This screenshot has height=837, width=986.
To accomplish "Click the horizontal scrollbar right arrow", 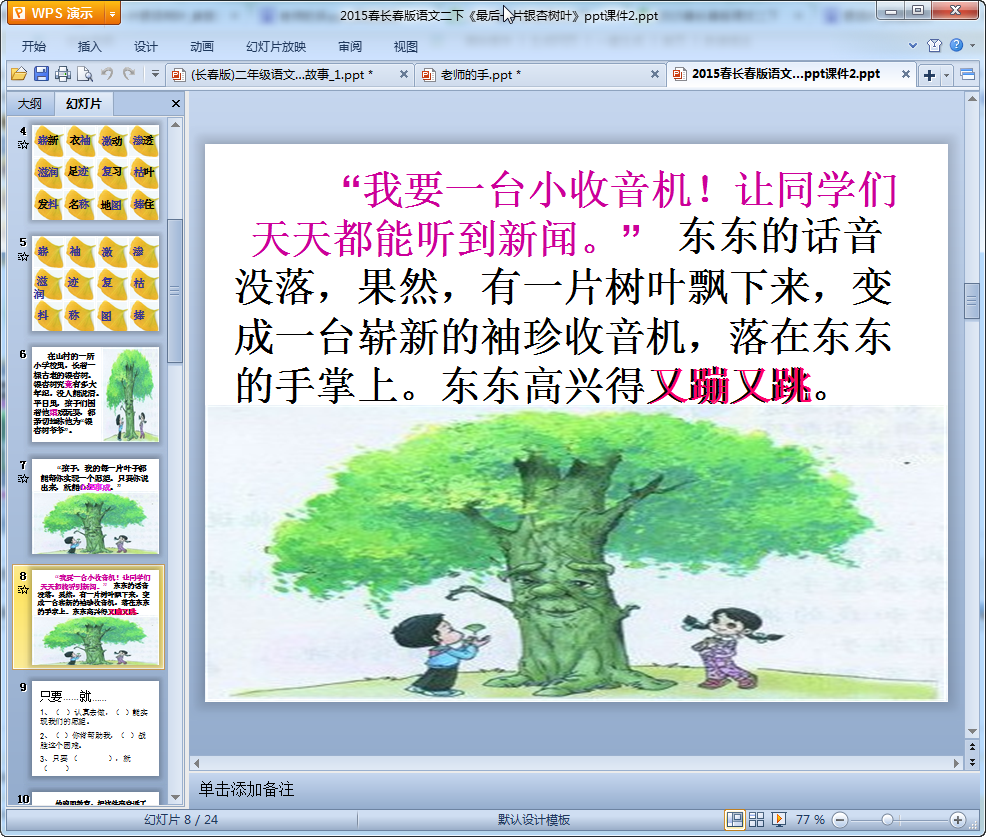I will click(956, 763).
